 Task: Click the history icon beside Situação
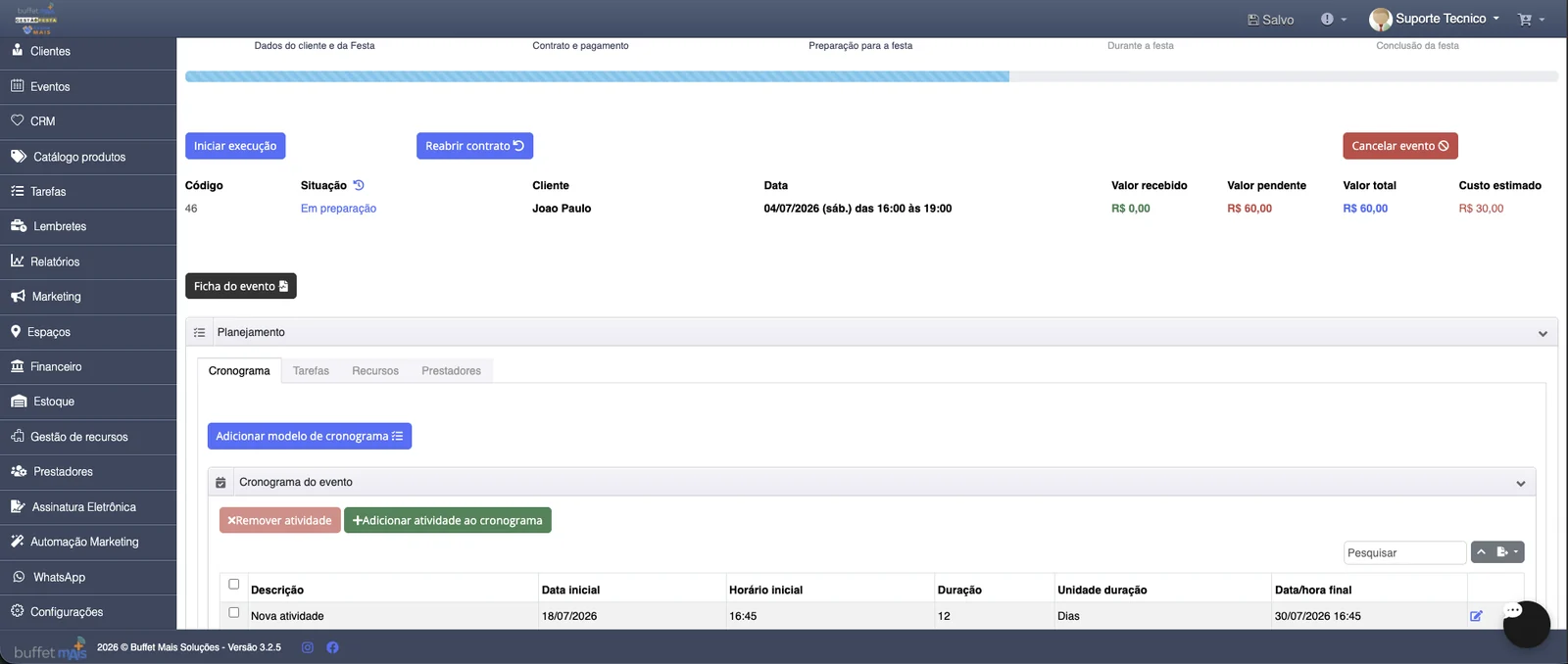coord(359,185)
